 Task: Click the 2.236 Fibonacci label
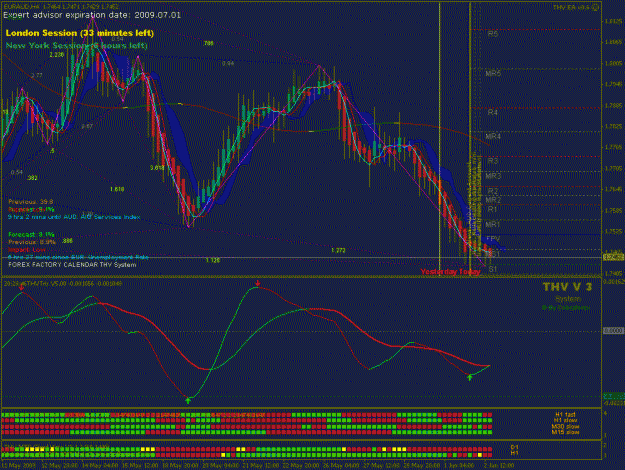(57, 55)
